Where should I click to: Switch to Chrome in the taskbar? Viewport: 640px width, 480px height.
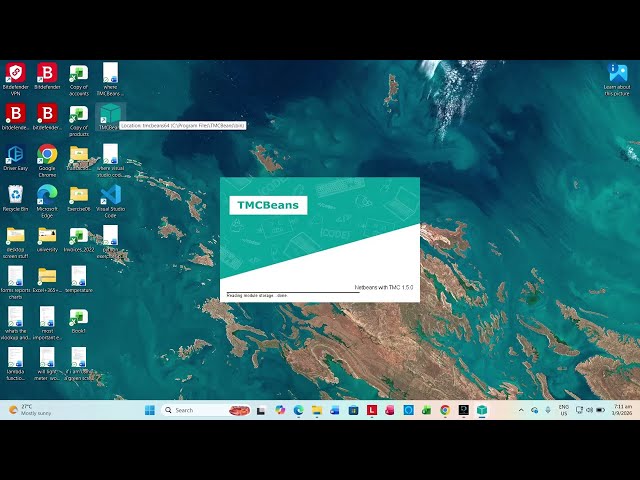(445, 410)
